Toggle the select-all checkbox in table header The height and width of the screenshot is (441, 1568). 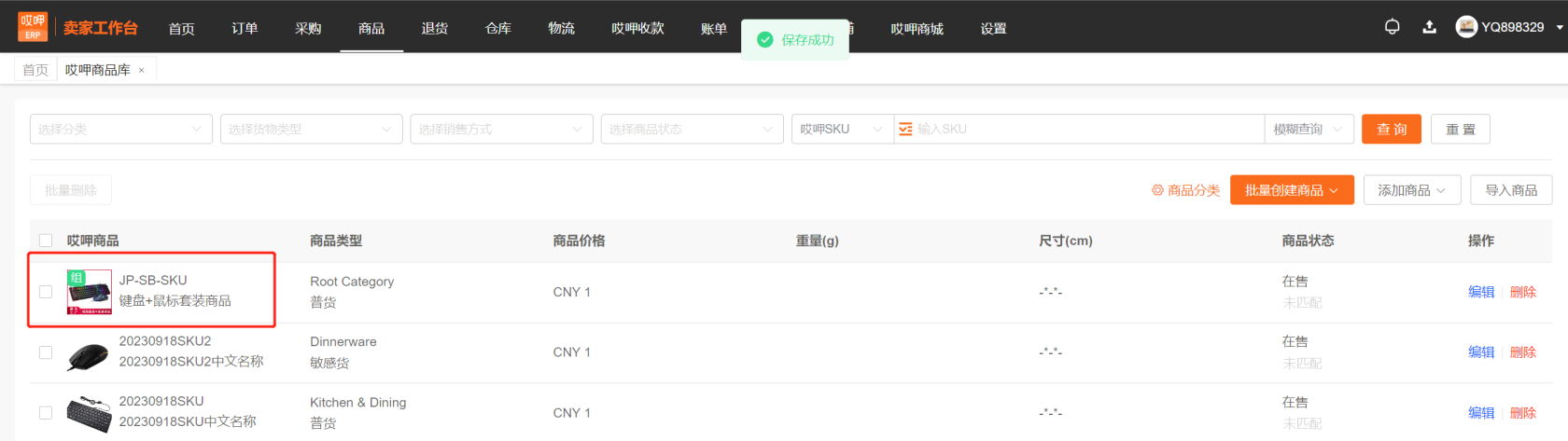tap(46, 241)
